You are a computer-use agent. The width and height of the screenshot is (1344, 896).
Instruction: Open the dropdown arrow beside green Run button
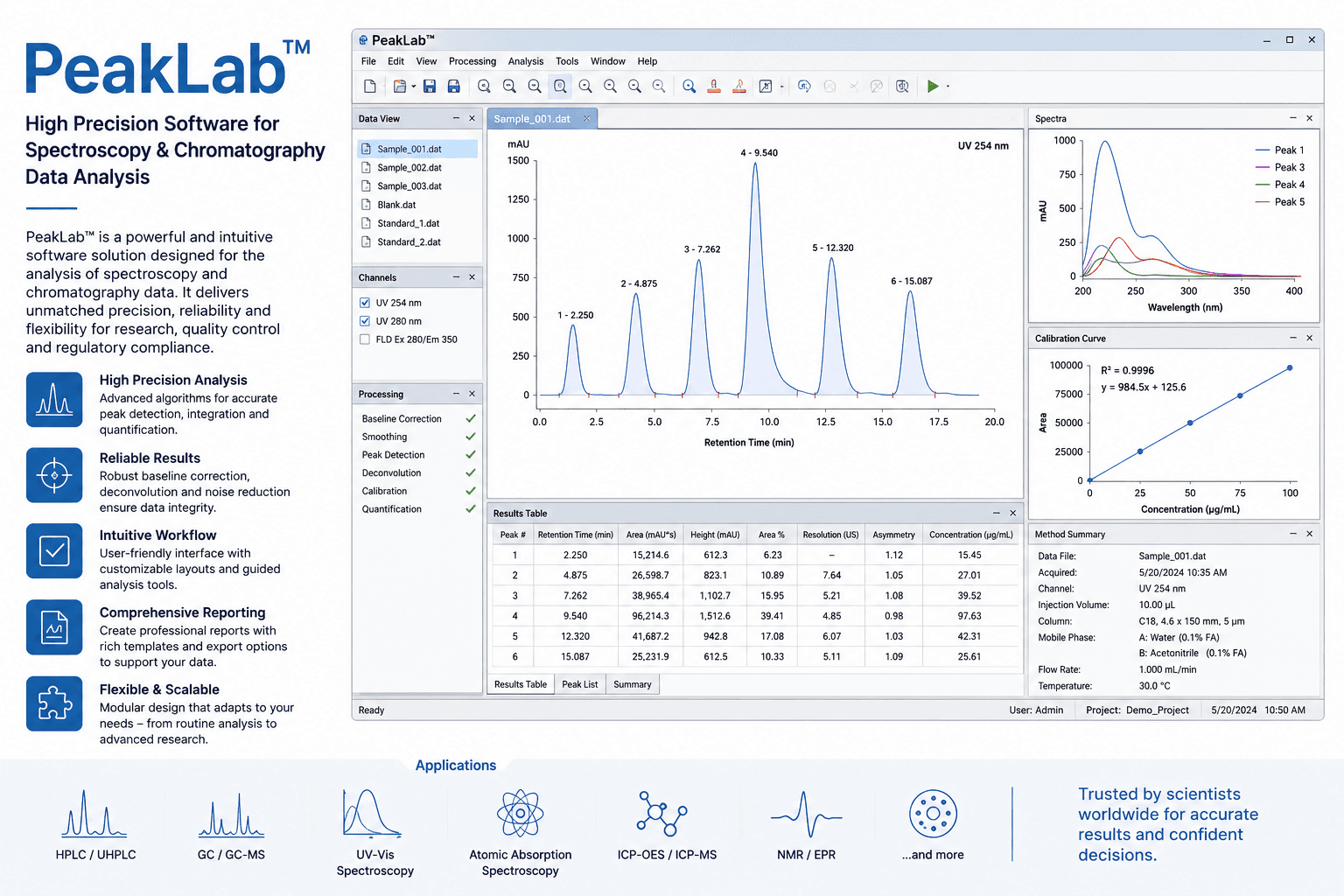click(948, 87)
